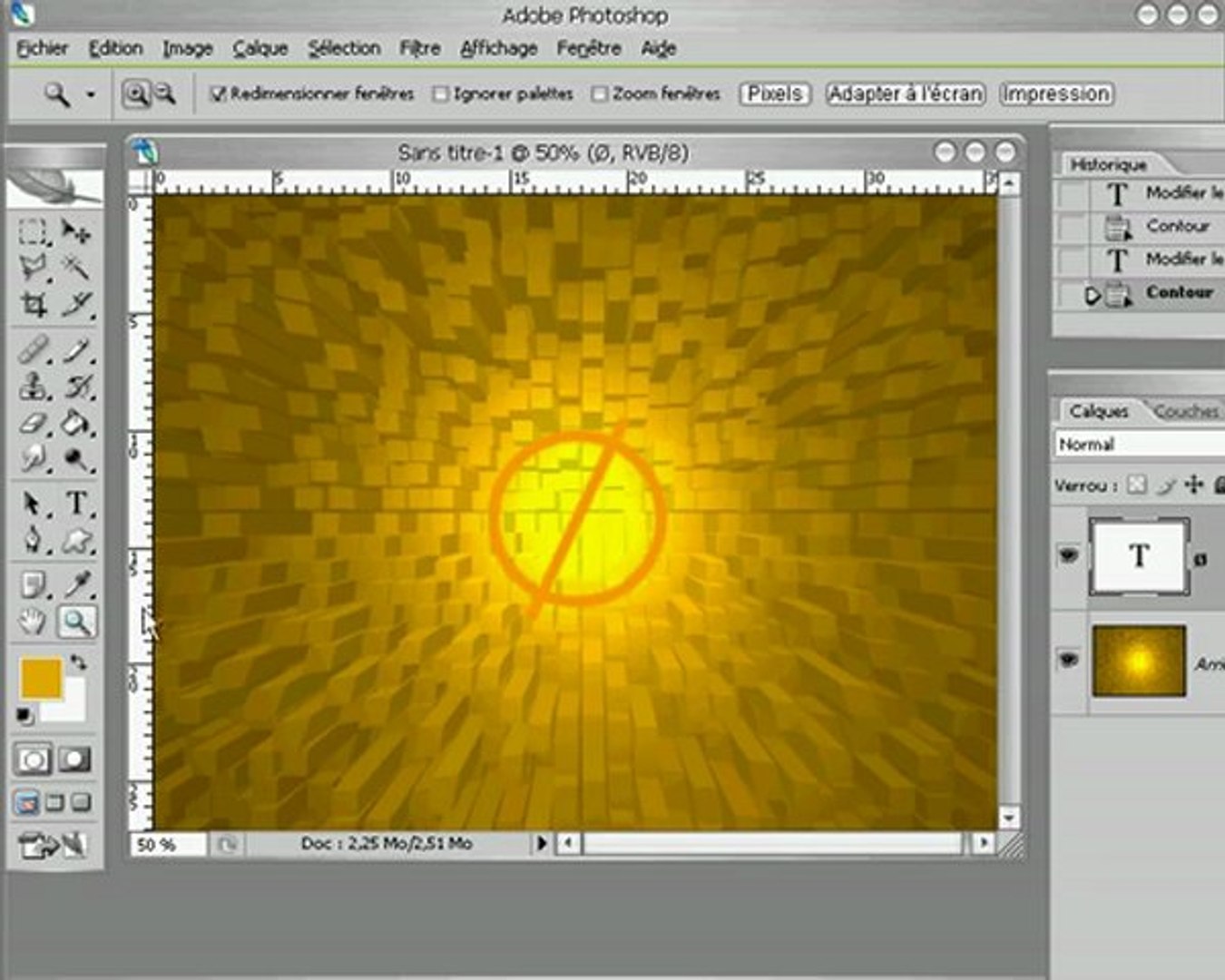Click the scroll-up arrow beside canvas
Image resolution: width=1225 pixels, height=980 pixels.
[x=1008, y=184]
